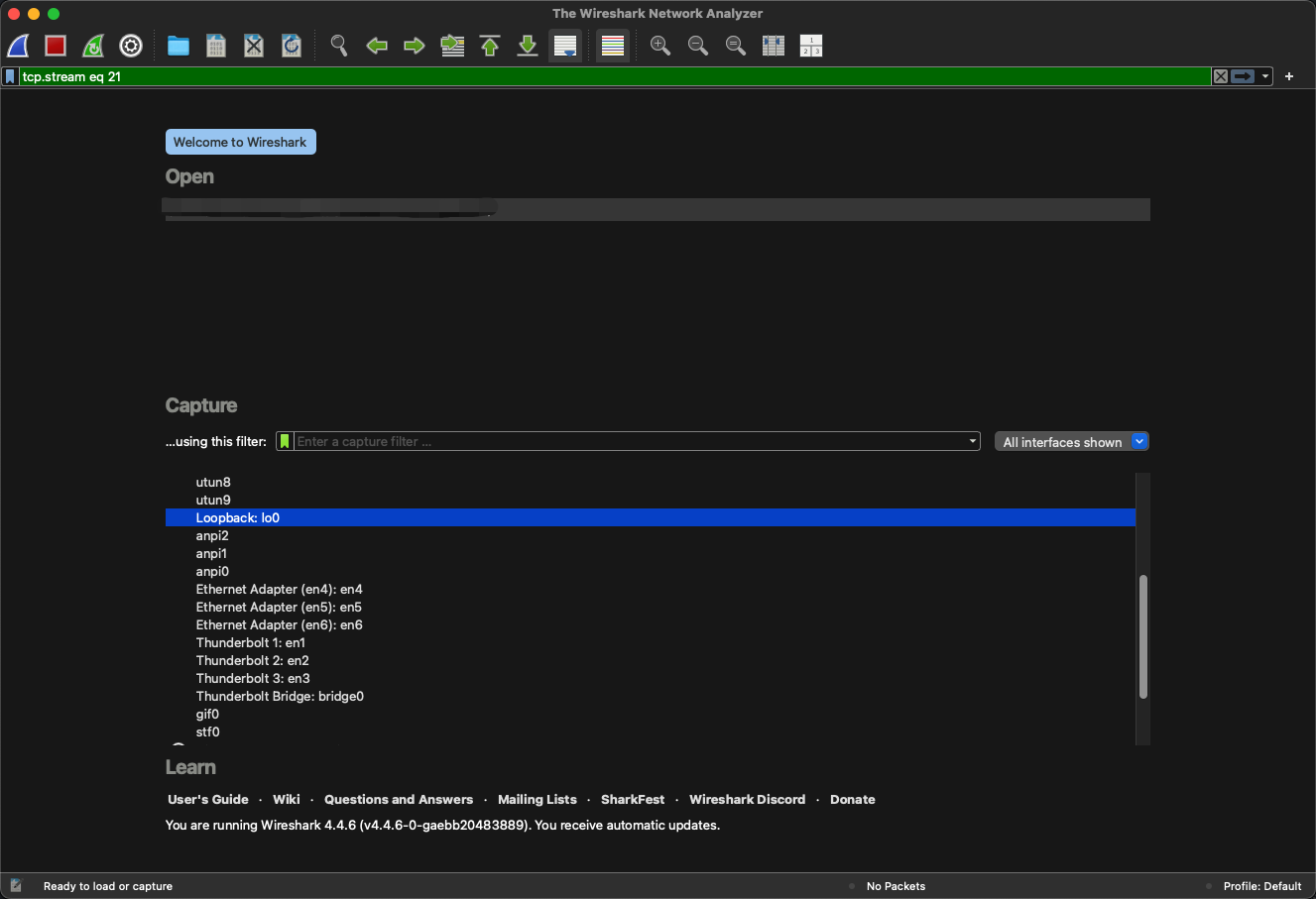Open display filter bookmarks icon
The height and width of the screenshot is (899, 1316).
click(10, 76)
